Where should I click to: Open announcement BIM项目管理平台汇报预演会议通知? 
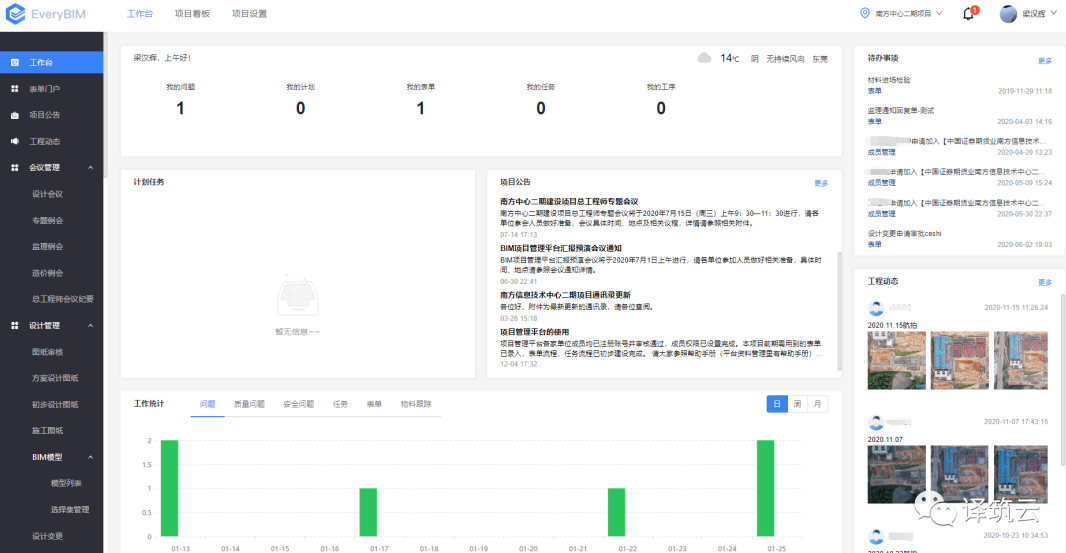561,248
